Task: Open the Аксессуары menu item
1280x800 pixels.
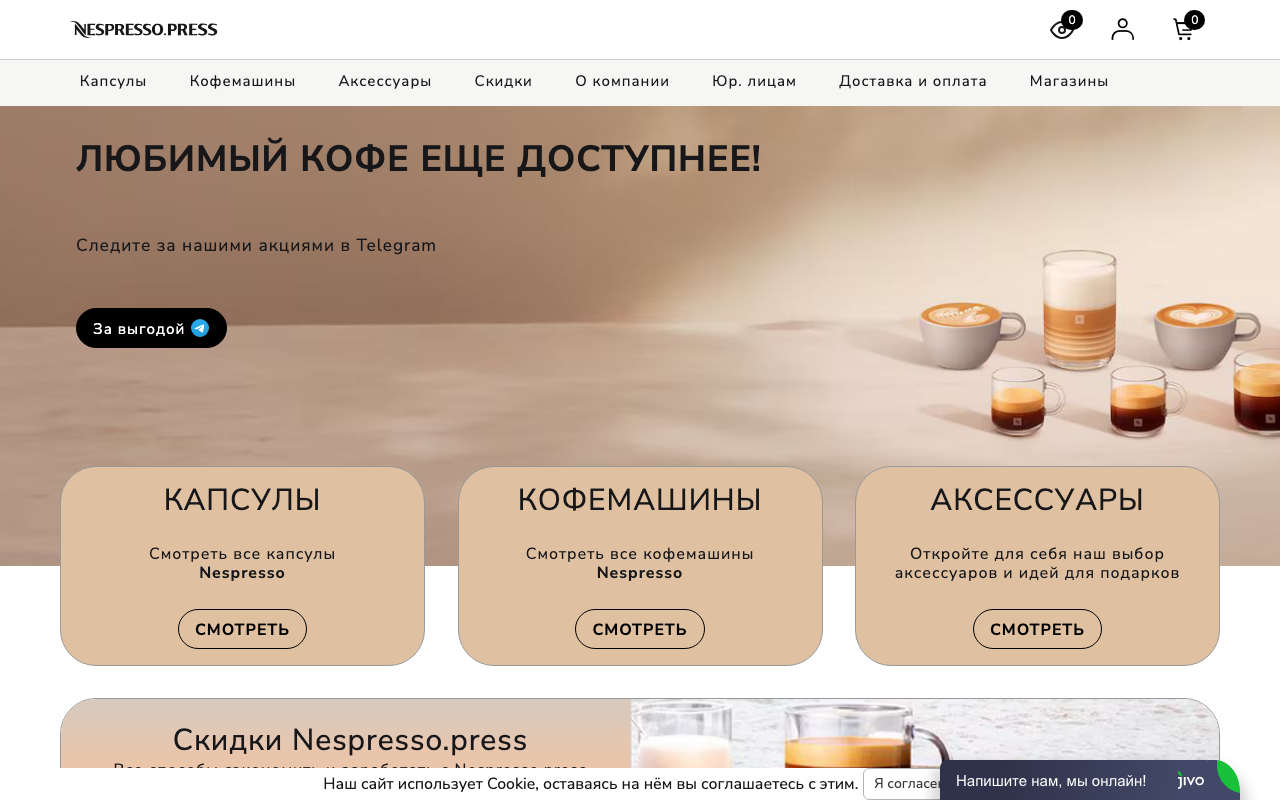Action: (x=385, y=82)
